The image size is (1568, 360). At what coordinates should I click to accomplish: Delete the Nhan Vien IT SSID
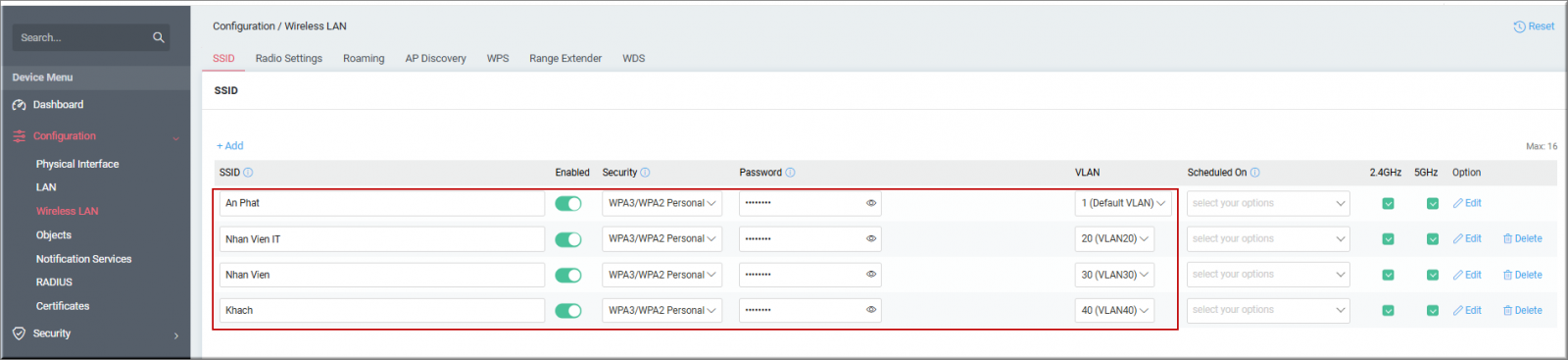click(1522, 238)
